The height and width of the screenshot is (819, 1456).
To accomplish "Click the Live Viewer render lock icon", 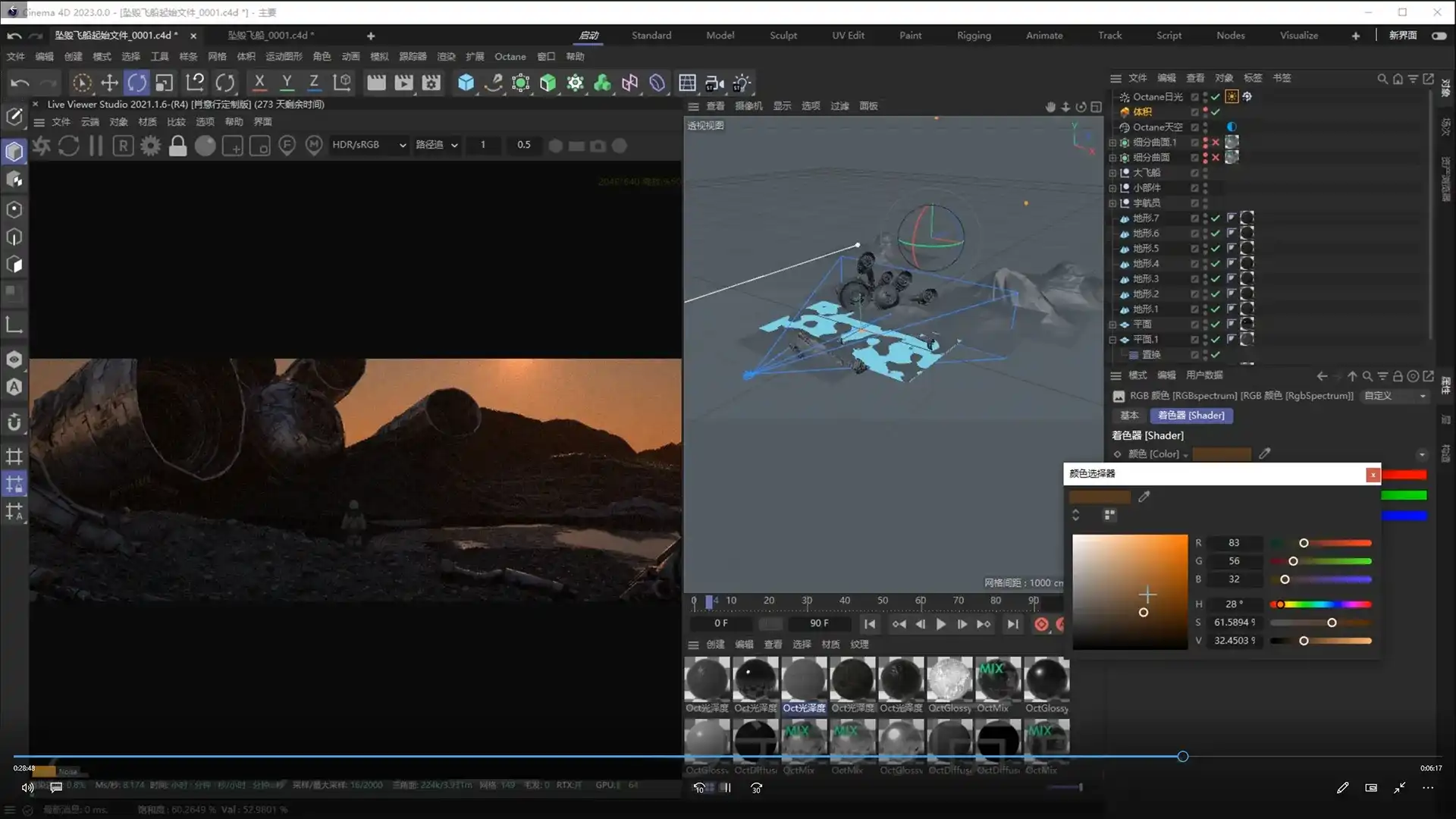I will point(177,146).
